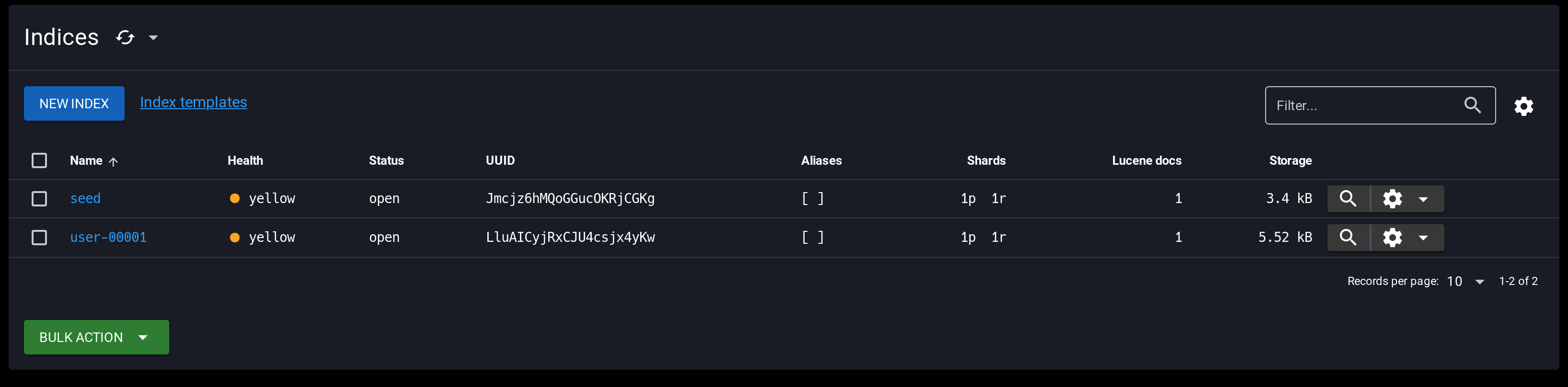Check the seed index checkbox
This screenshot has width=1568, height=387.
39,199
